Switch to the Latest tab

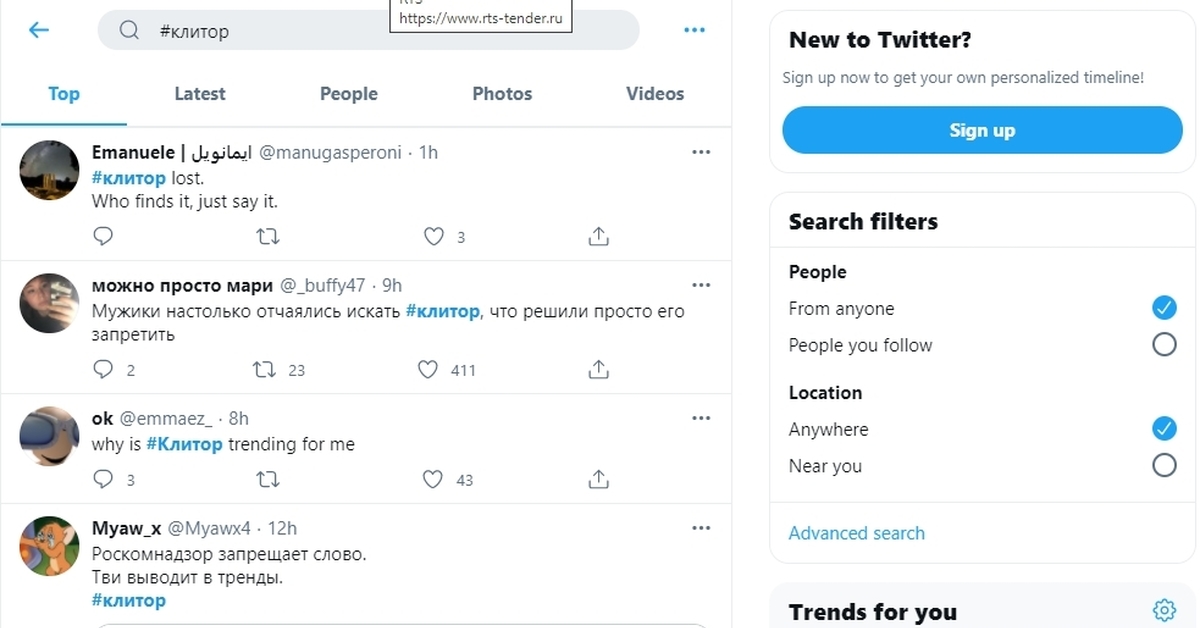tap(200, 94)
